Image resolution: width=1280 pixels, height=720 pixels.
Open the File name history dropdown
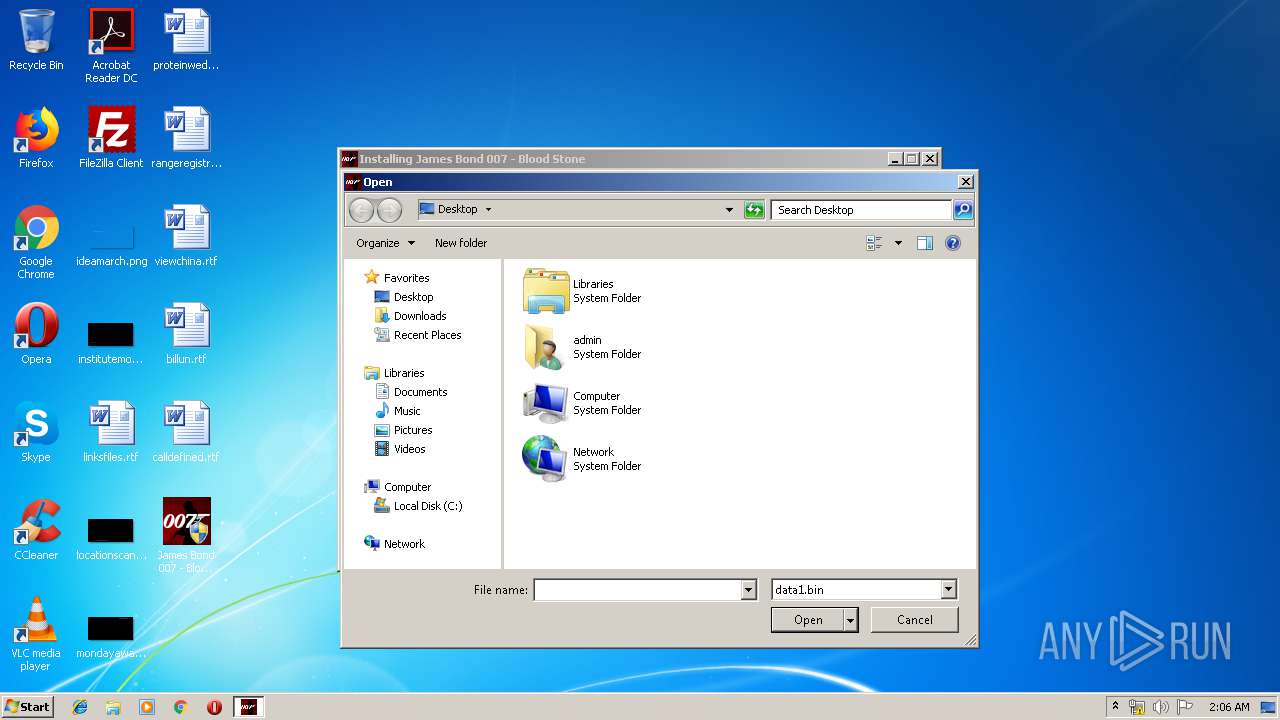748,590
